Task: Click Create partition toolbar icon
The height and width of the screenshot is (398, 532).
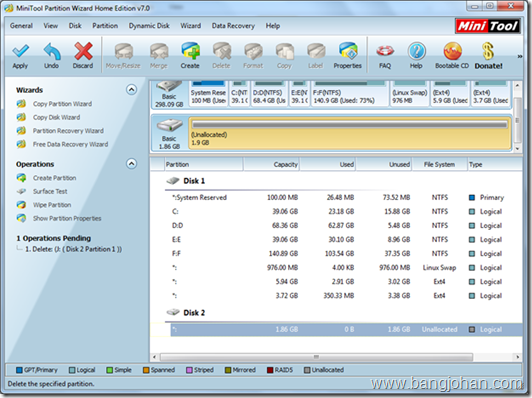Action: point(190,51)
